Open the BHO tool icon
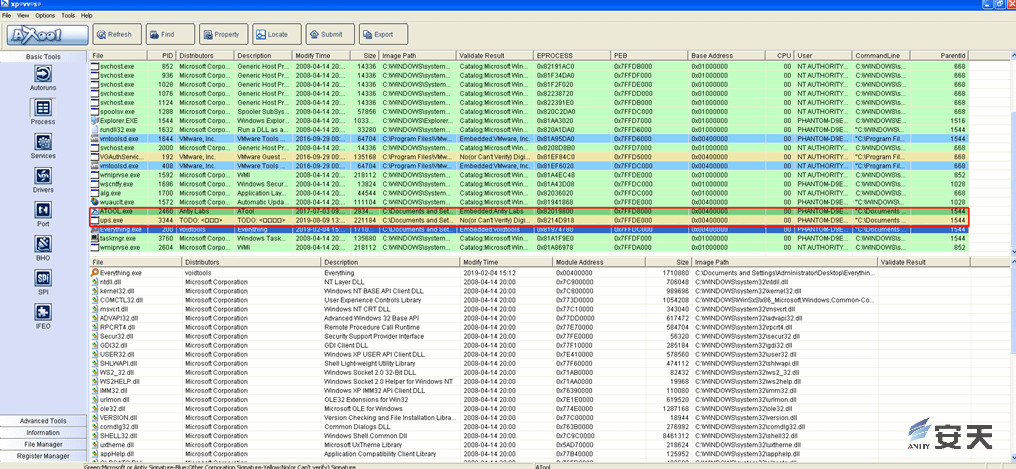This screenshot has width=1016, height=469. click(x=43, y=245)
